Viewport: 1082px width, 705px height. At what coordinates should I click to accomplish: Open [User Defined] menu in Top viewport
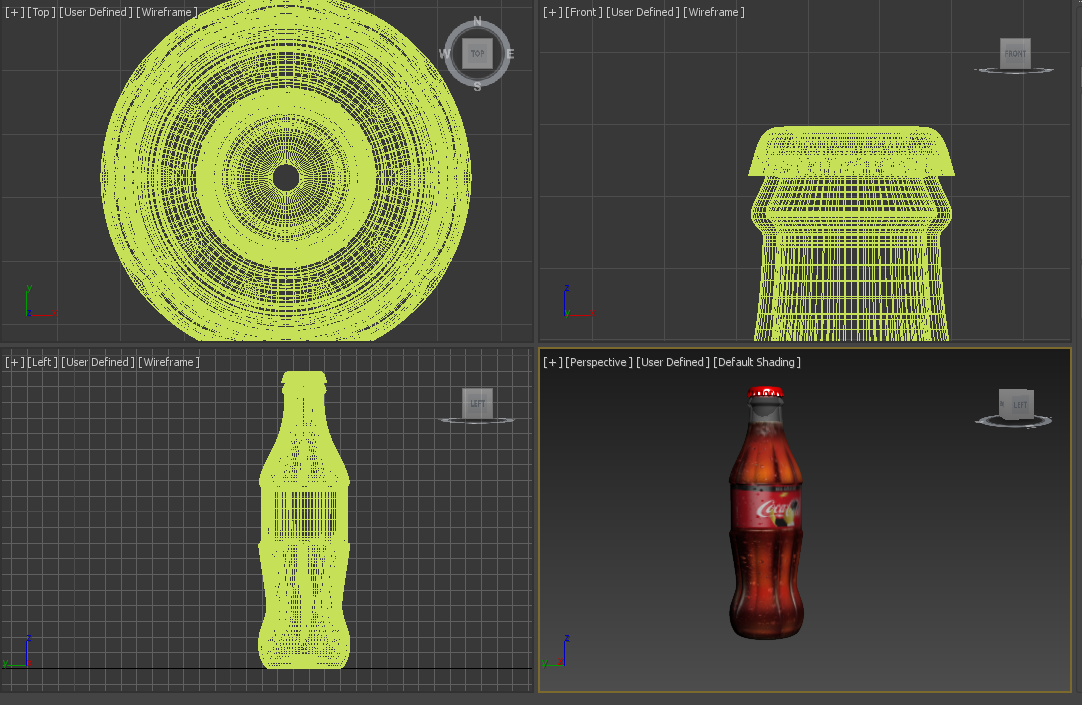pyautogui.click(x=96, y=12)
